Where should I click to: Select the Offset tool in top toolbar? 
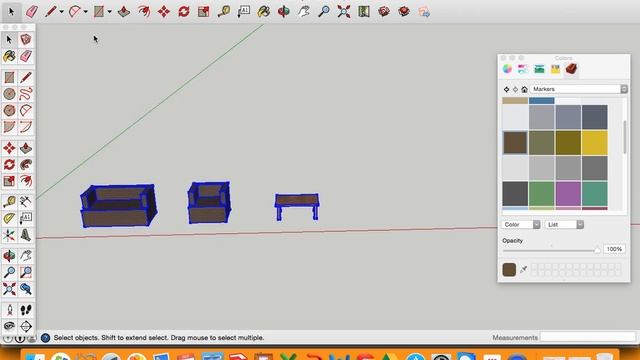tap(144, 11)
